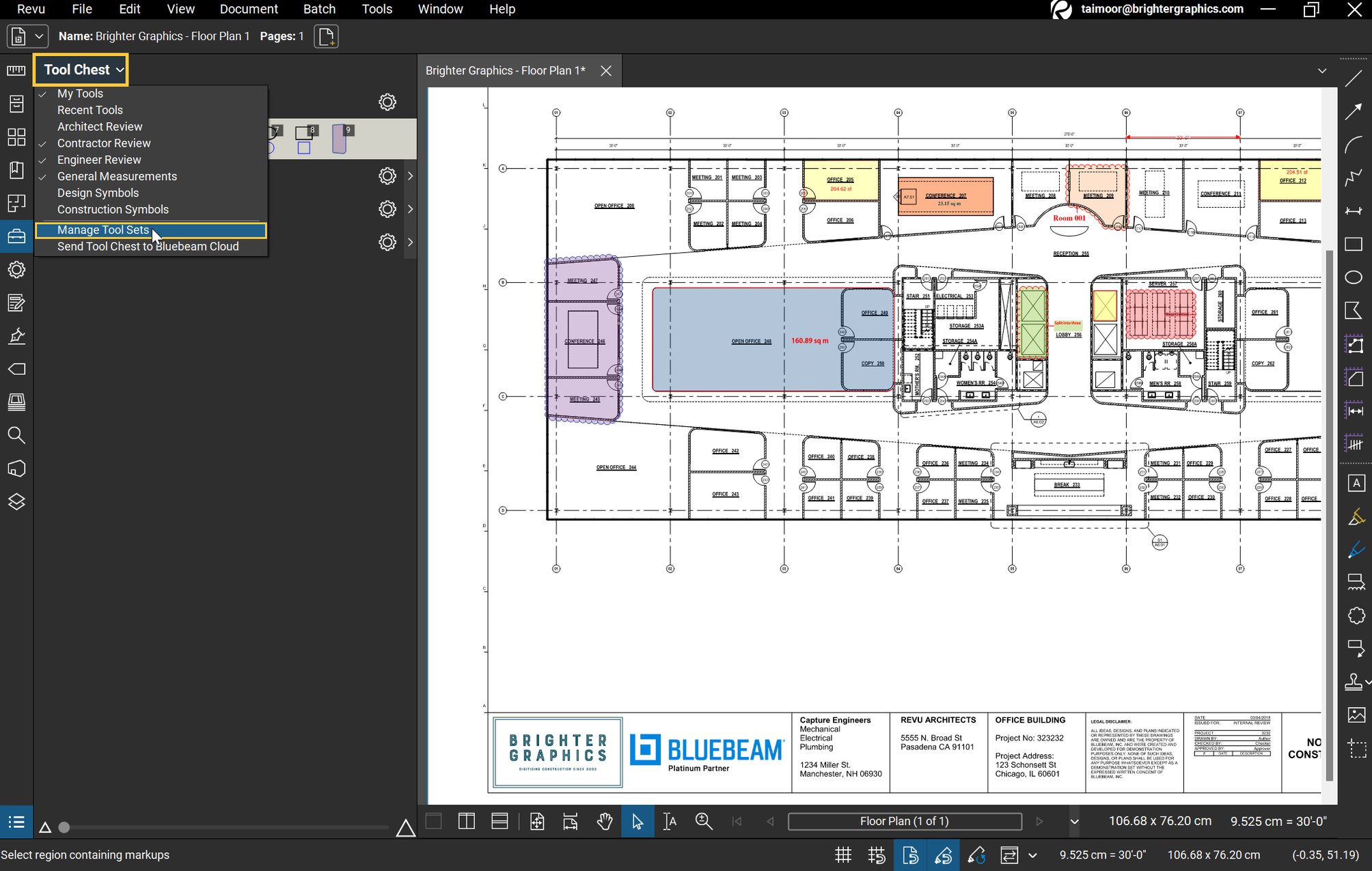Open the Tool Chest dropdown
Image resolution: width=1372 pixels, height=871 pixels.
81,69
